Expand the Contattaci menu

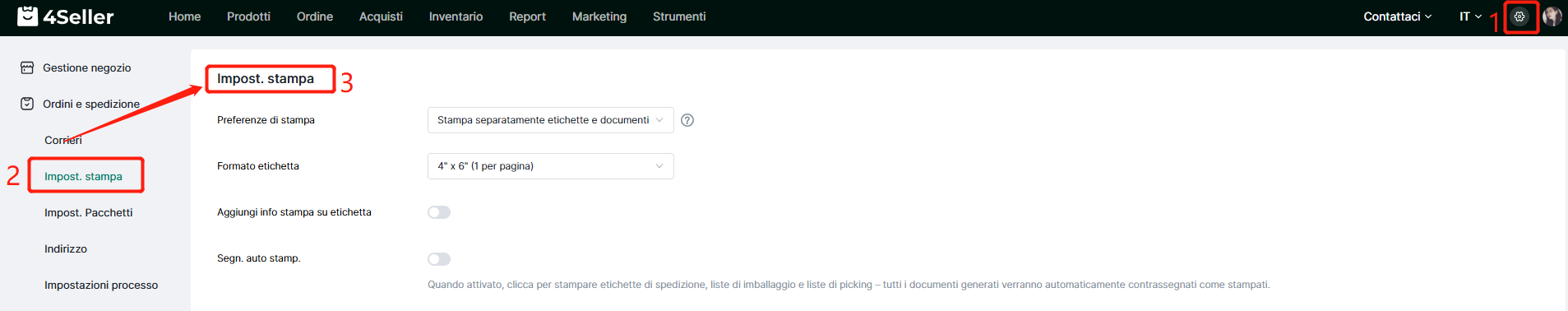click(x=1397, y=16)
